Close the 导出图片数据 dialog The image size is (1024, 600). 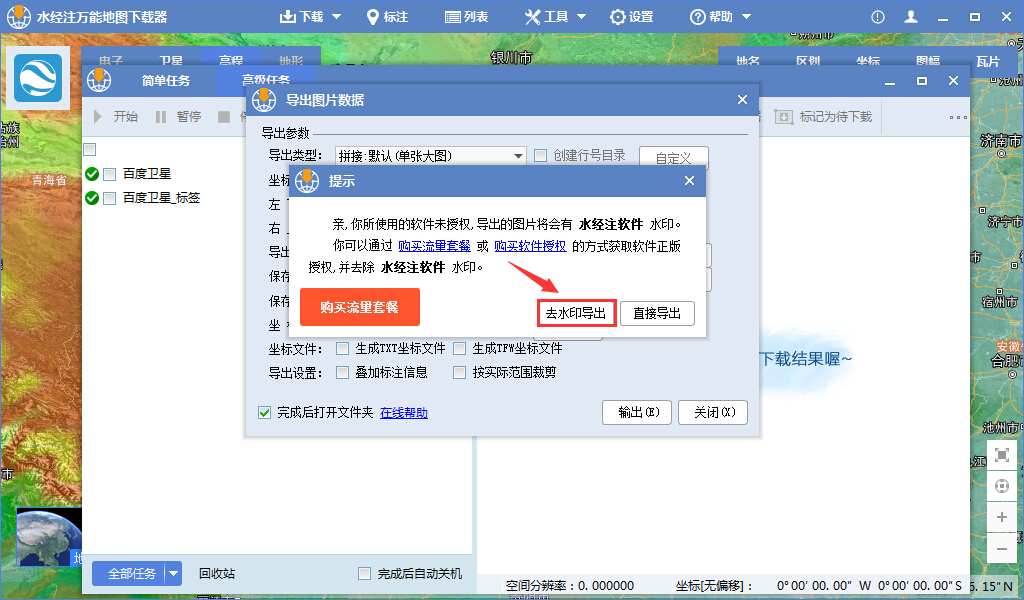pos(743,100)
